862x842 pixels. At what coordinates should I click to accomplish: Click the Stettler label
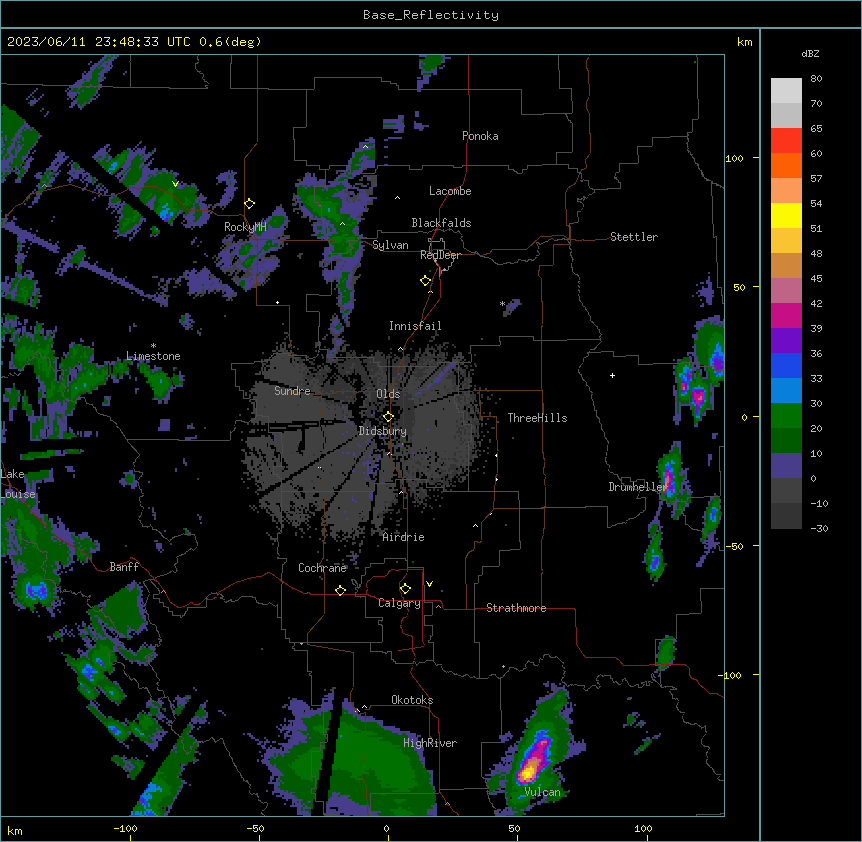point(634,237)
